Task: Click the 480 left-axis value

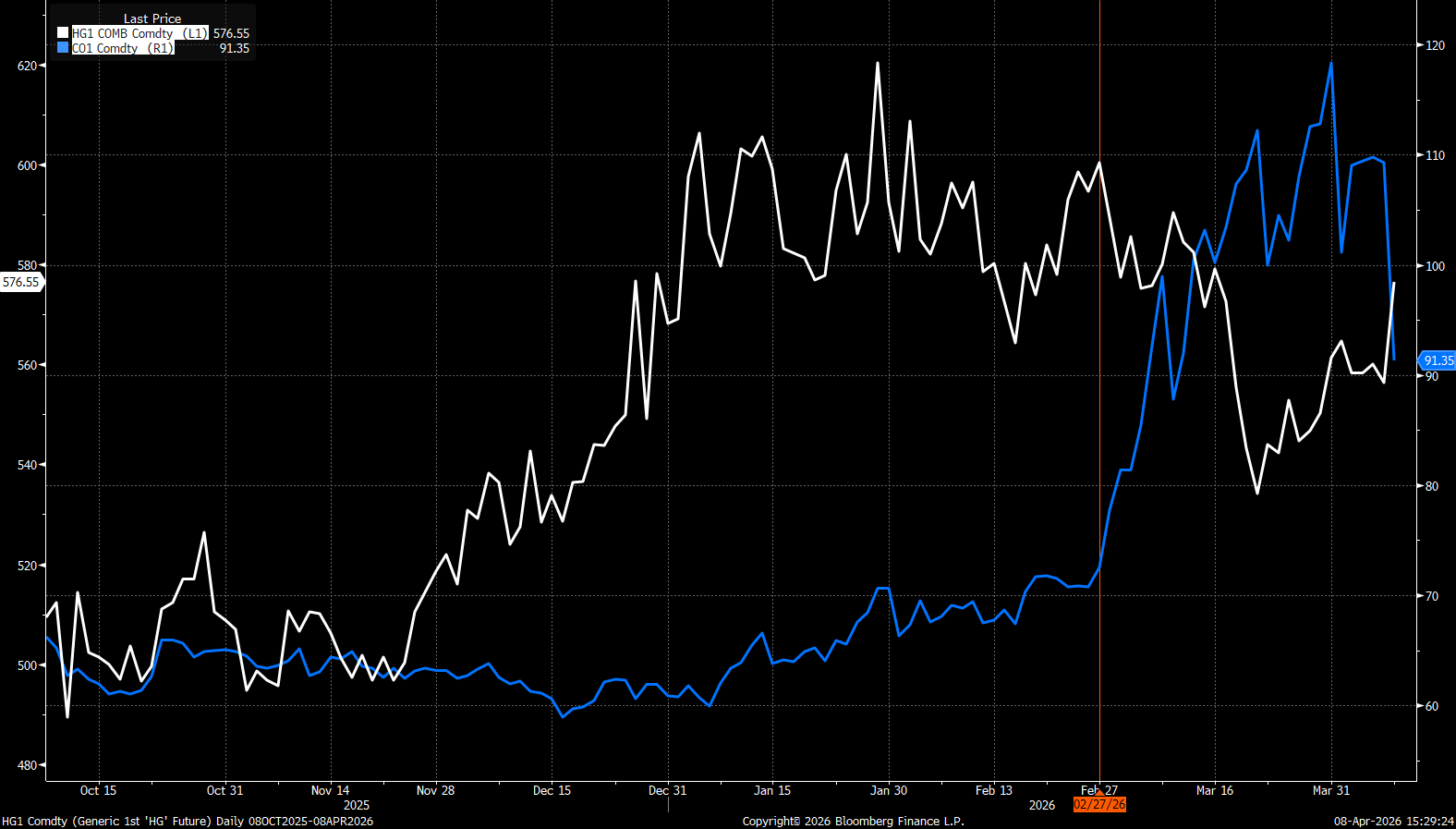Action: pos(27,765)
